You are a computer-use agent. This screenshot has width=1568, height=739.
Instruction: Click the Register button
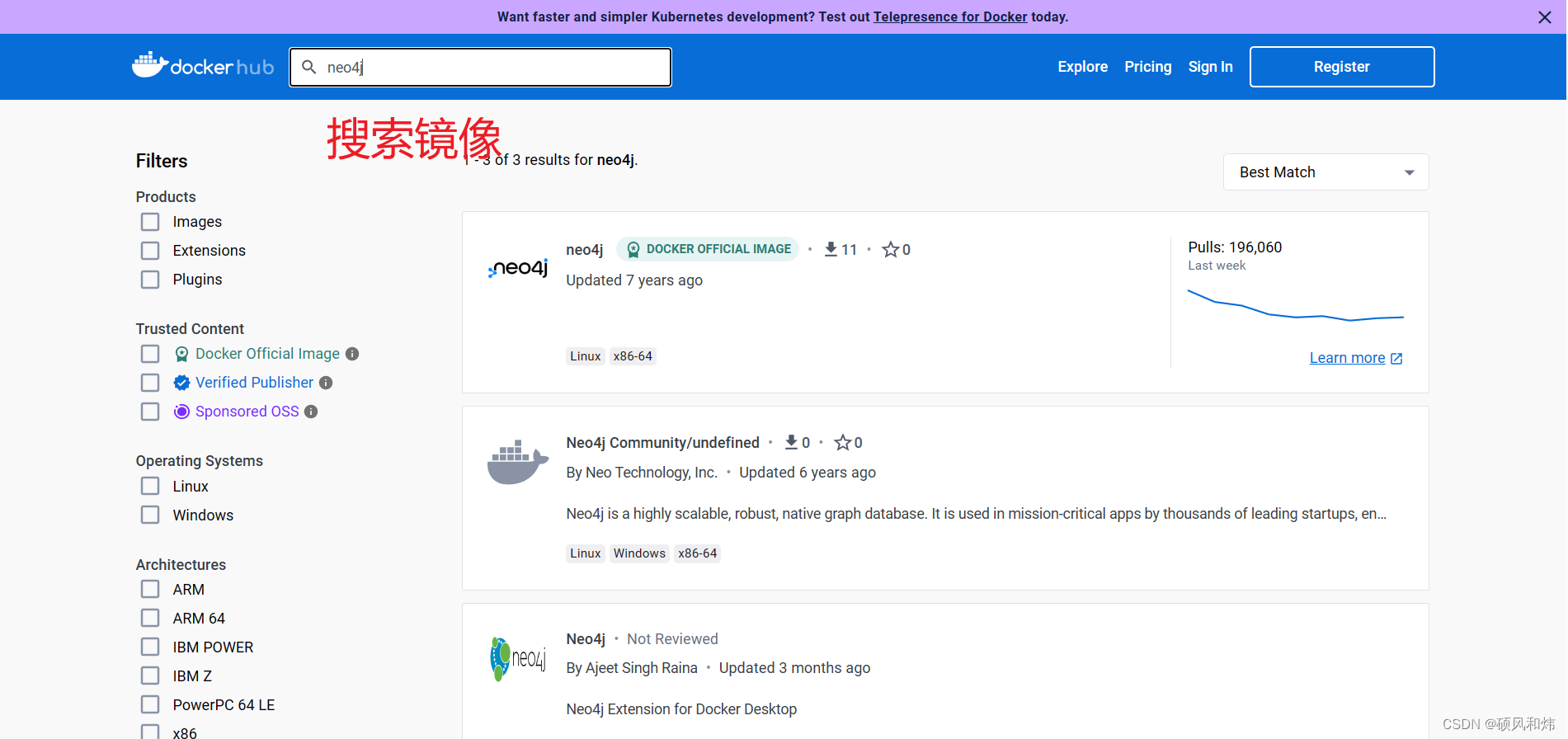tap(1342, 67)
